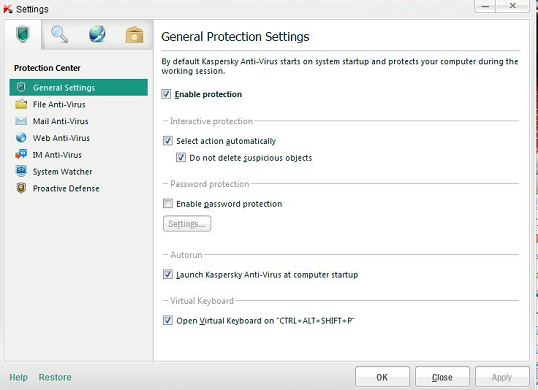The image size is (538, 390).
Task: Click the General Protection Settings heading
Action: [235, 36]
